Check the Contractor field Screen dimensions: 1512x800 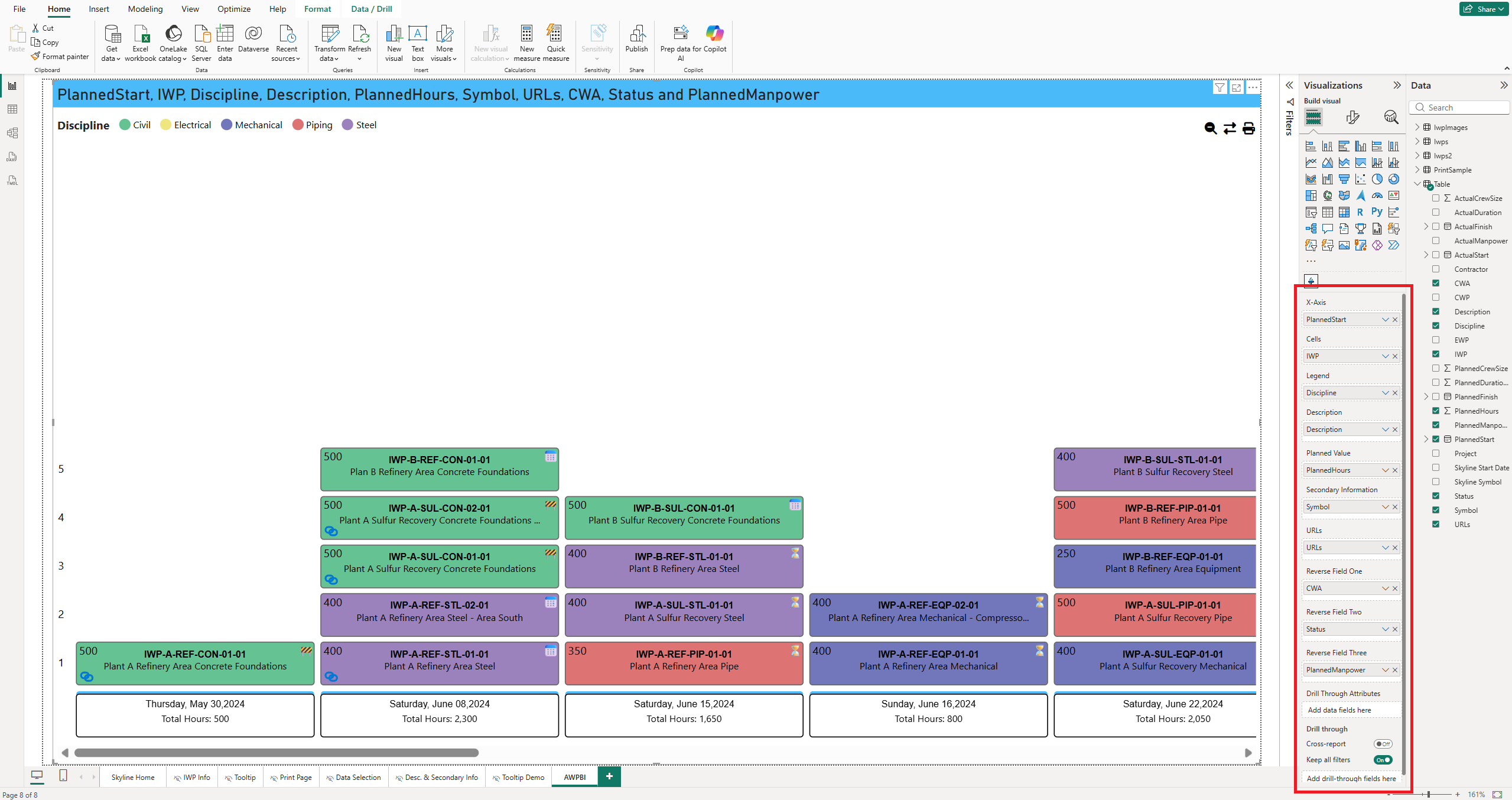click(x=1436, y=269)
